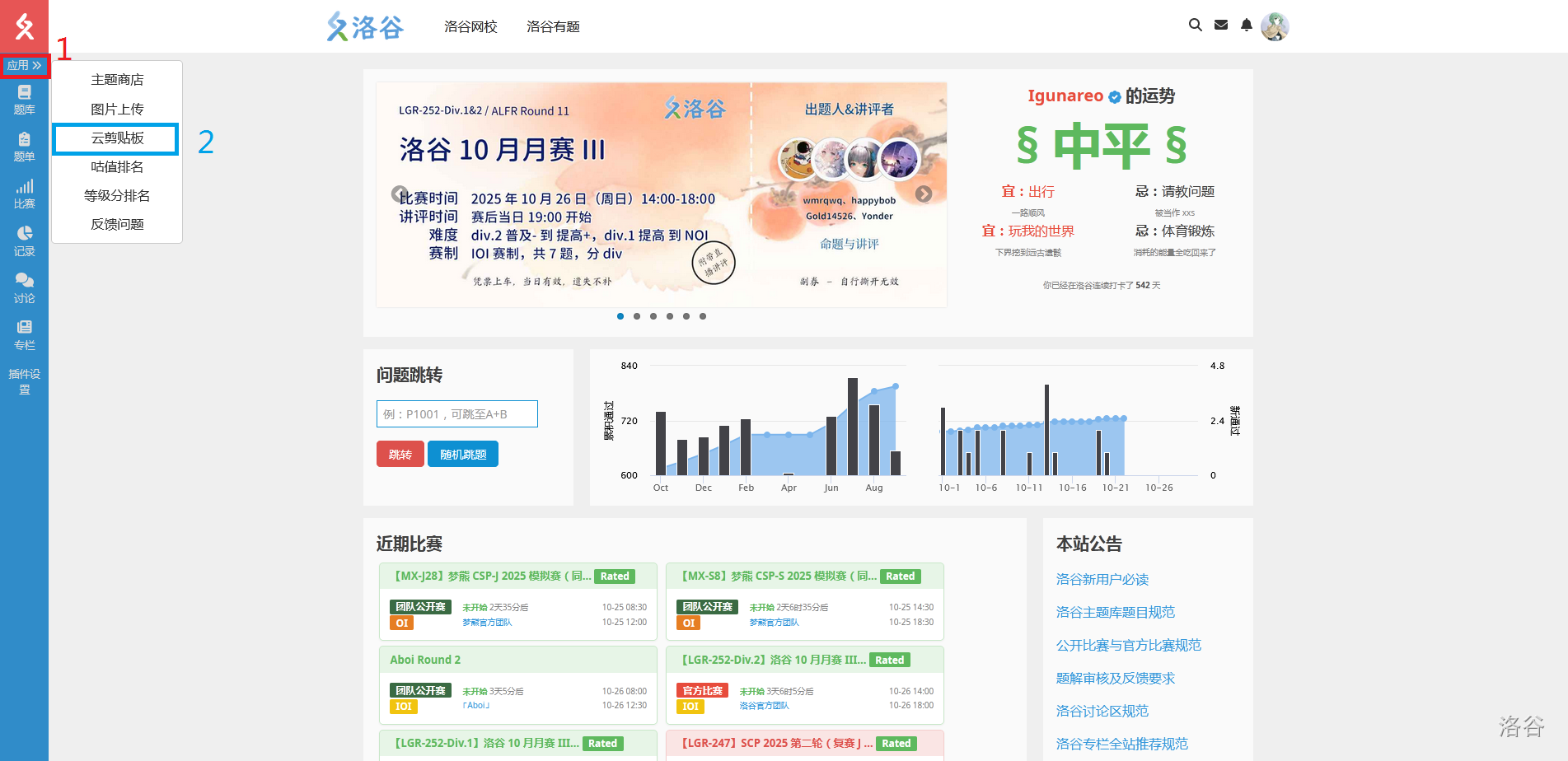Image resolution: width=1568 pixels, height=761 pixels.
Task: Select the third carousel indicator dot
Action: pyautogui.click(x=653, y=316)
